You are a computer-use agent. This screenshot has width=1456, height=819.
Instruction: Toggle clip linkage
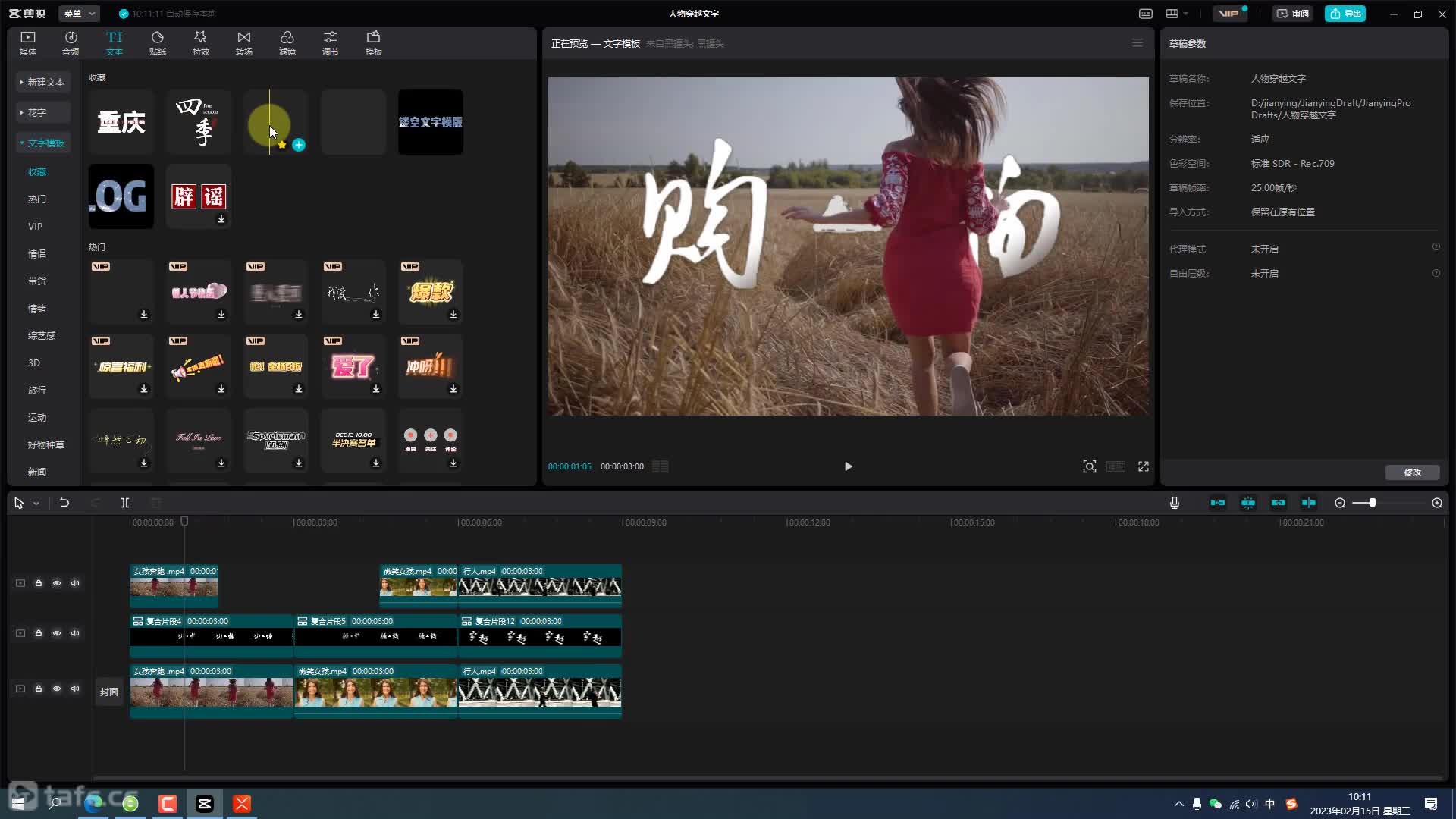[1279, 503]
